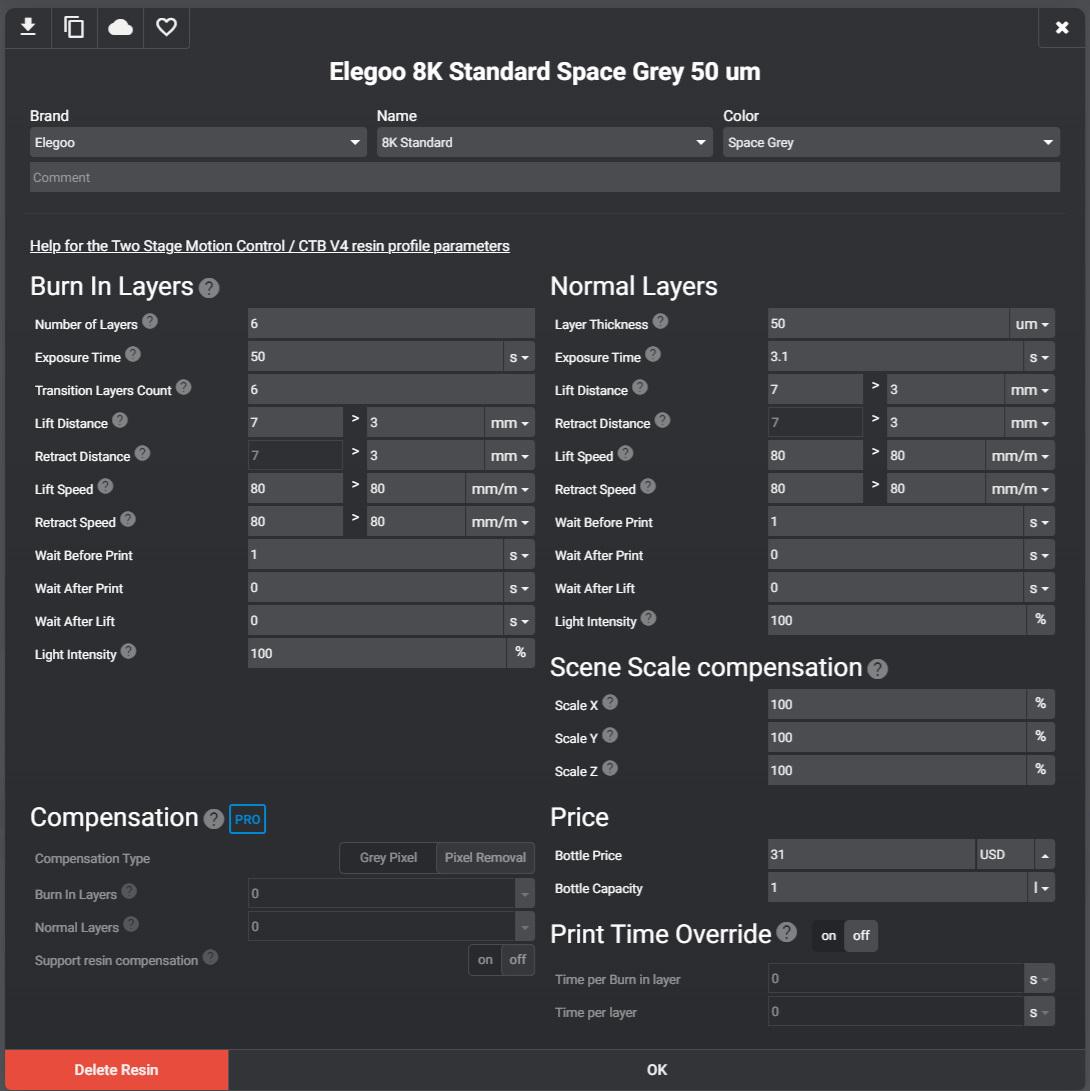
Task: Turn Print Time Override on
Action: [828, 936]
